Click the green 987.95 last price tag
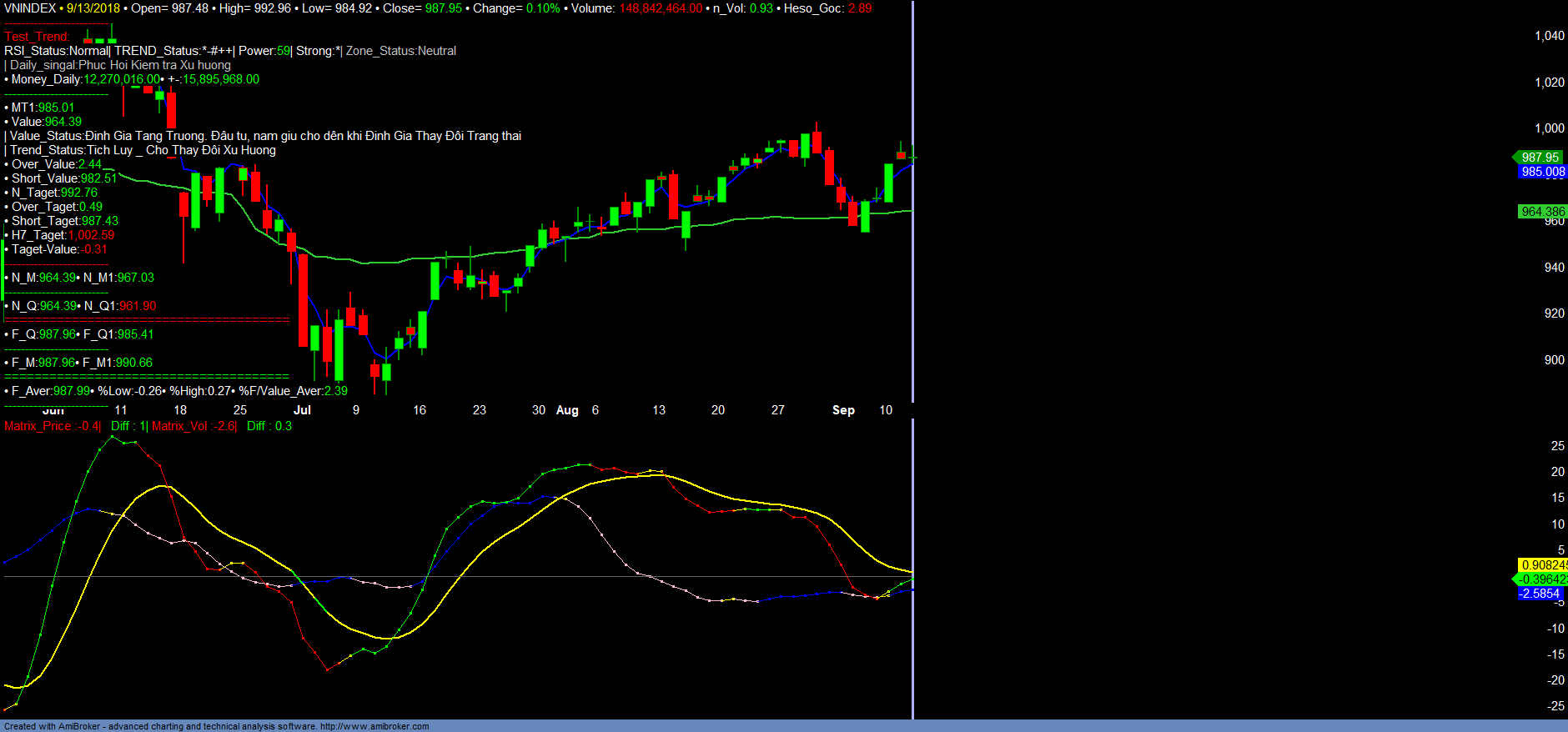 coord(1540,158)
